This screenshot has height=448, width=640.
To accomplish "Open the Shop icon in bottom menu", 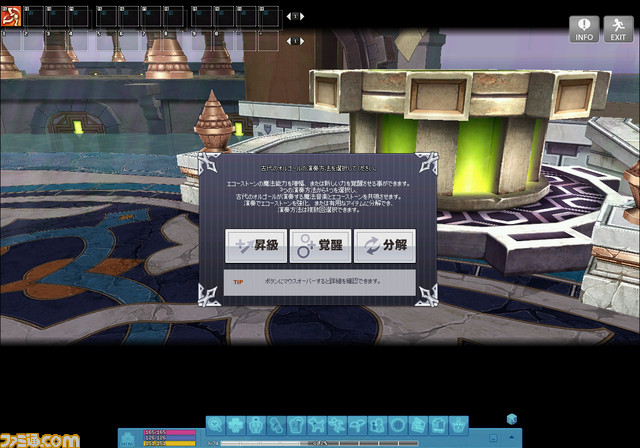I will tap(438, 425).
